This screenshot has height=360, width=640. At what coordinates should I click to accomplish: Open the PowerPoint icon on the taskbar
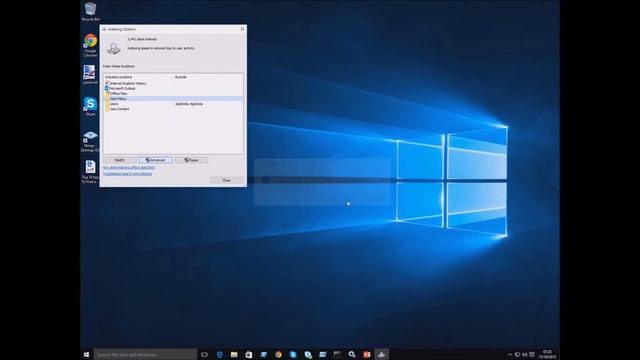click(x=367, y=354)
